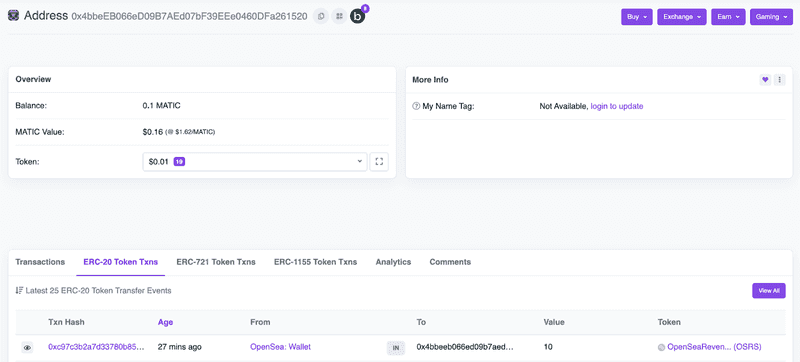This screenshot has width=800, height=362.
Task: Click the login to update link
Action: pyautogui.click(x=617, y=106)
